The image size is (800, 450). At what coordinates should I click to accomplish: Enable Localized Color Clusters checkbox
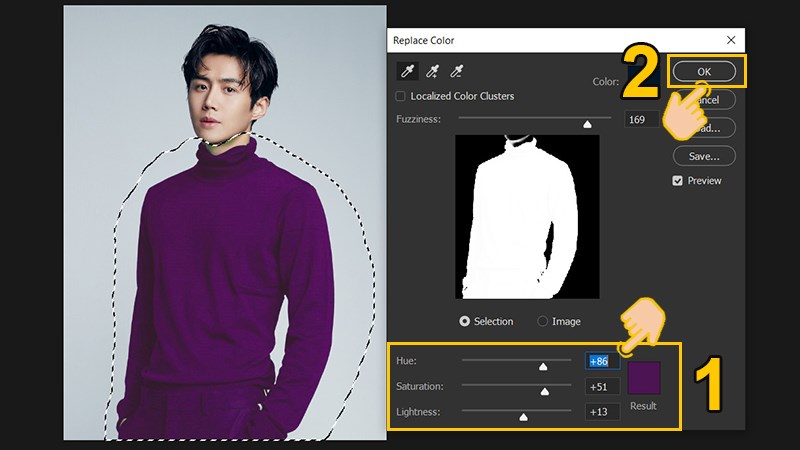(401, 96)
